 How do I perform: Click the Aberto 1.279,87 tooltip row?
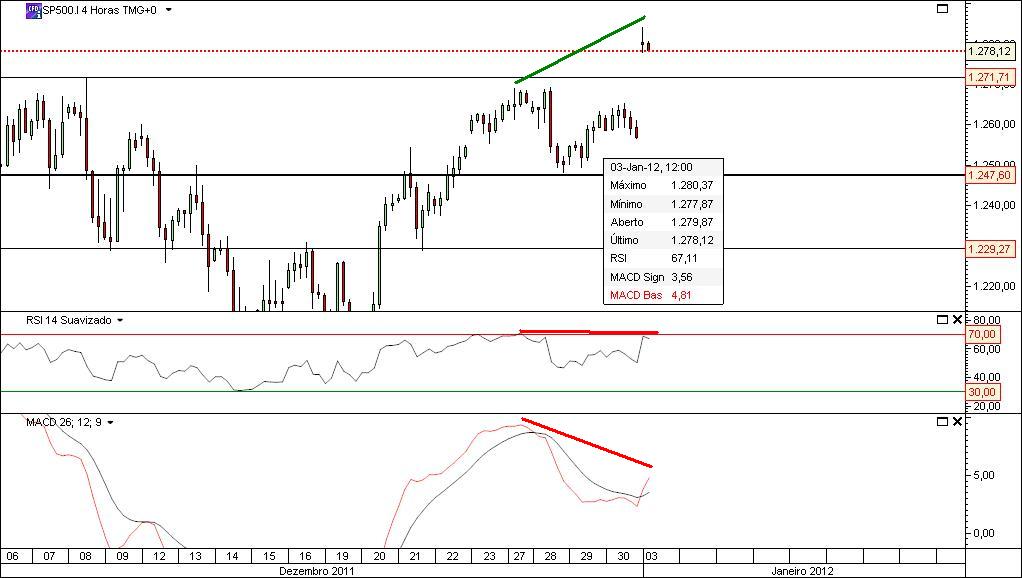point(663,222)
